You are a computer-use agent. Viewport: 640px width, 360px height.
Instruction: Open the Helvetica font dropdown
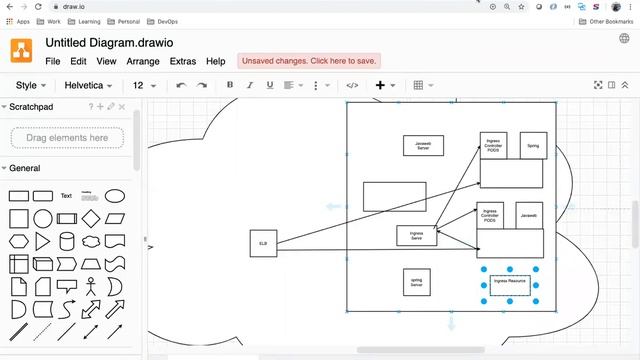88,85
